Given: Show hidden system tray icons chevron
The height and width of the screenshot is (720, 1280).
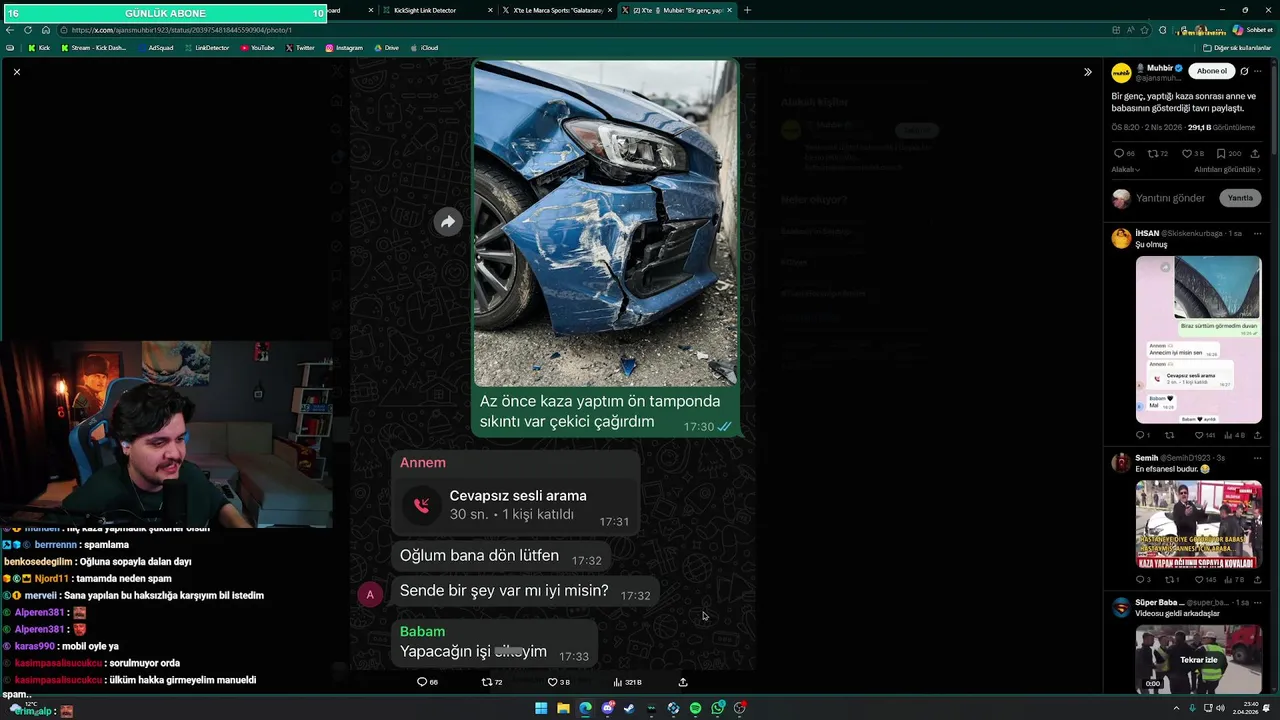Looking at the screenshot, I should tap(1177, 708).
